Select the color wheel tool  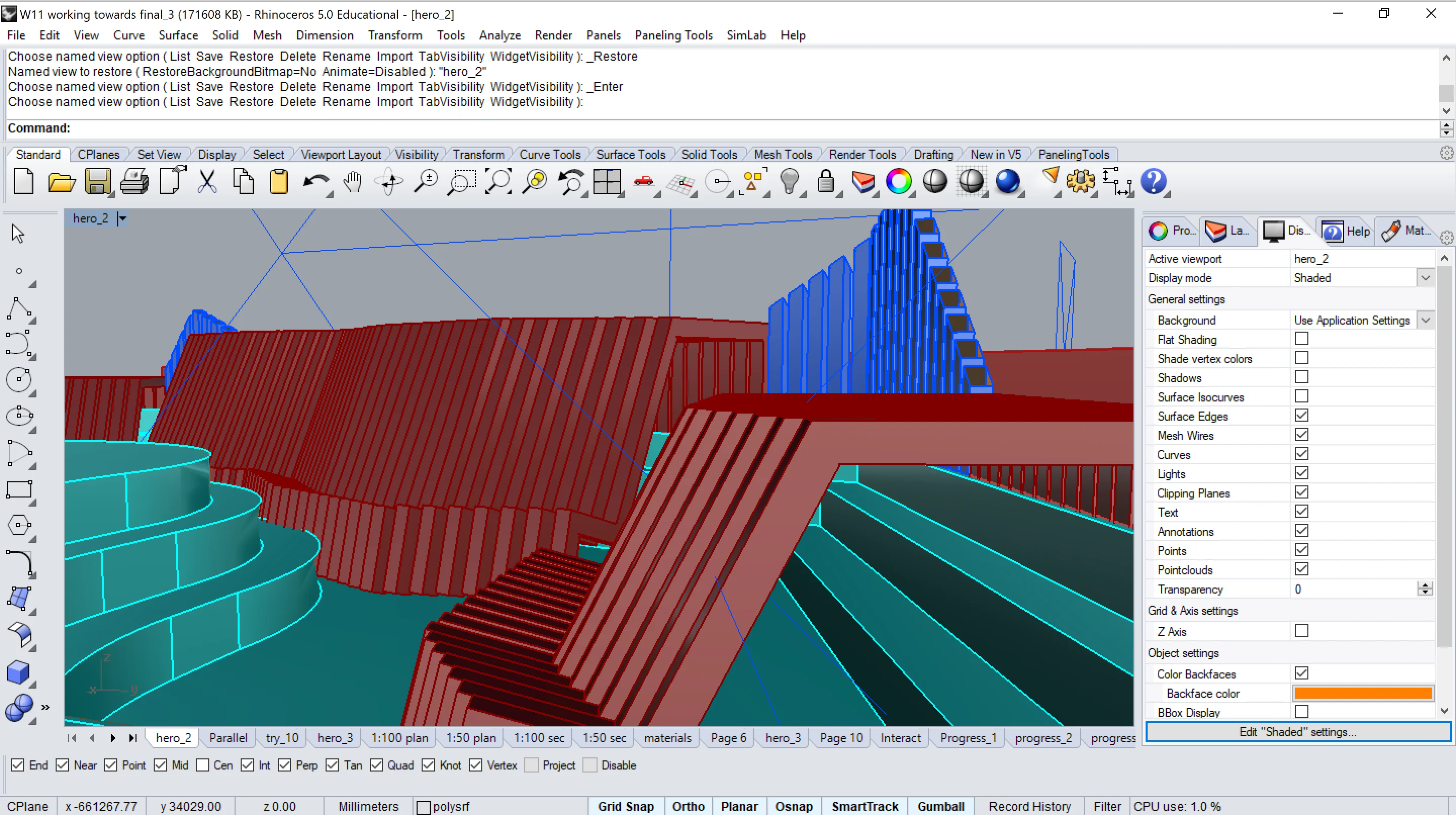[x=899, y=182]
